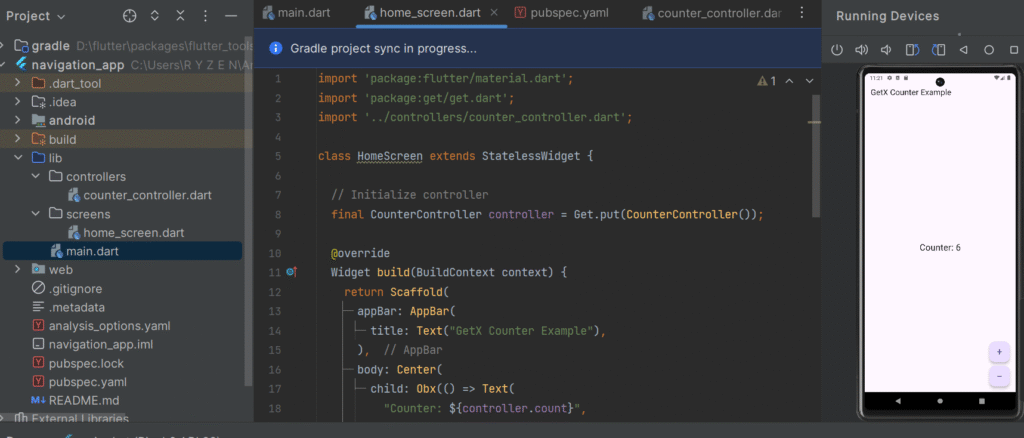This screenshot has height=438, width=1024.
Task: Tap the plus button in emulator
Action: click(x=998, y=352)
